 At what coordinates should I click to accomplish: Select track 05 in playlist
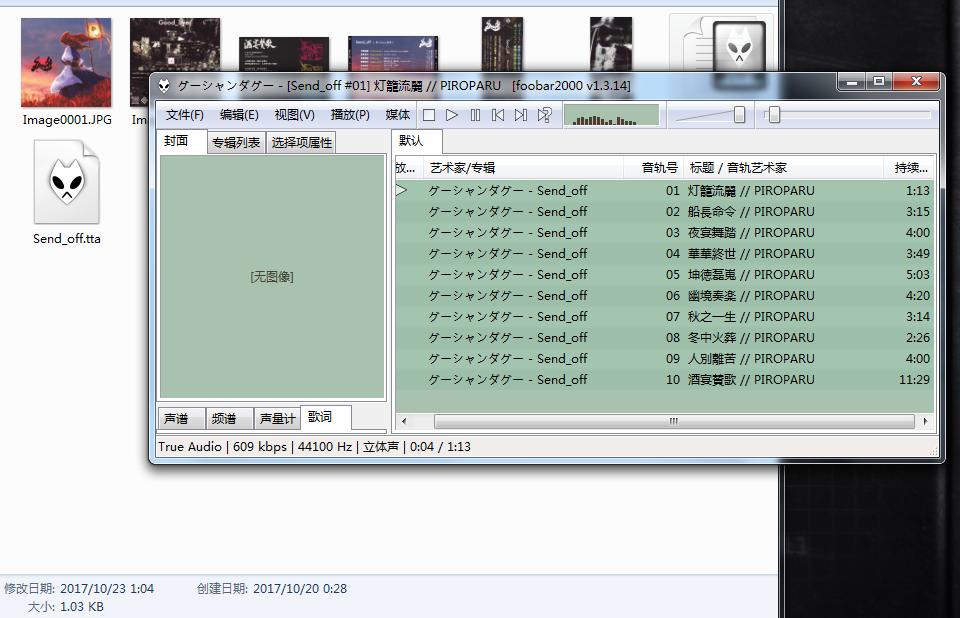click(x=664, y=274)
